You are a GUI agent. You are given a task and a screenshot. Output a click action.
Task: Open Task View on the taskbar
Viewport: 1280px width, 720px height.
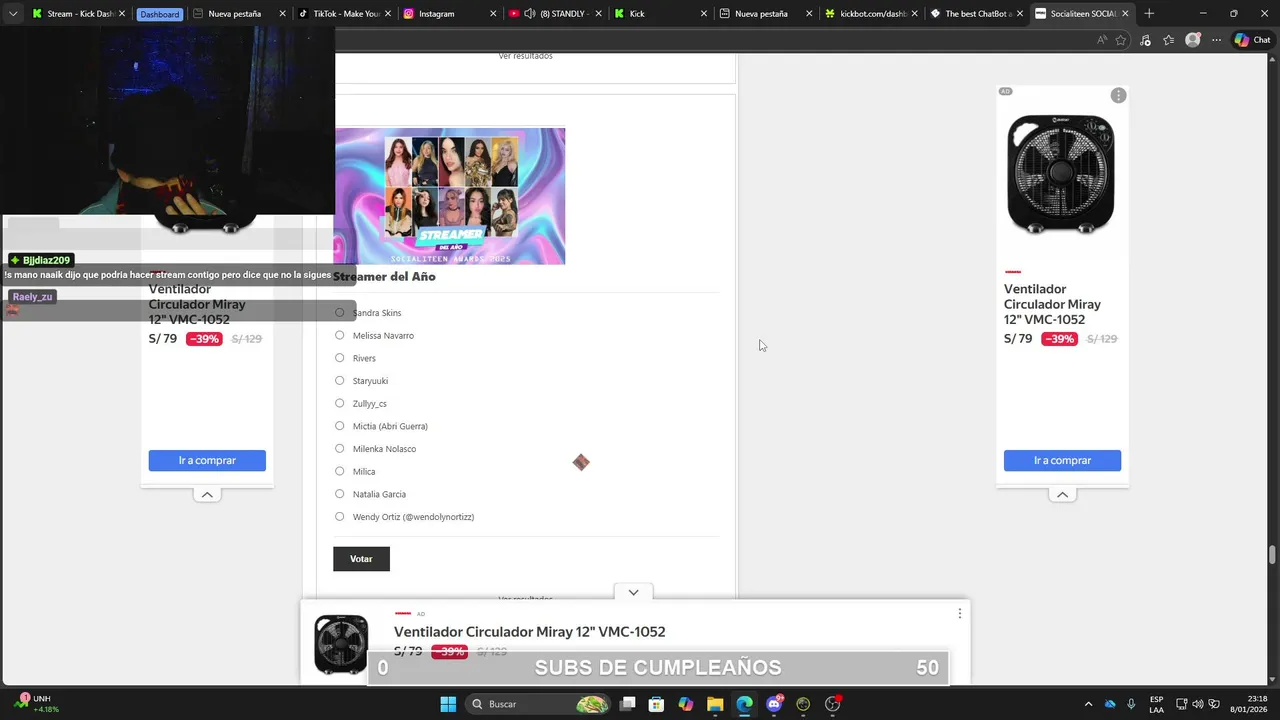(627, 704)
